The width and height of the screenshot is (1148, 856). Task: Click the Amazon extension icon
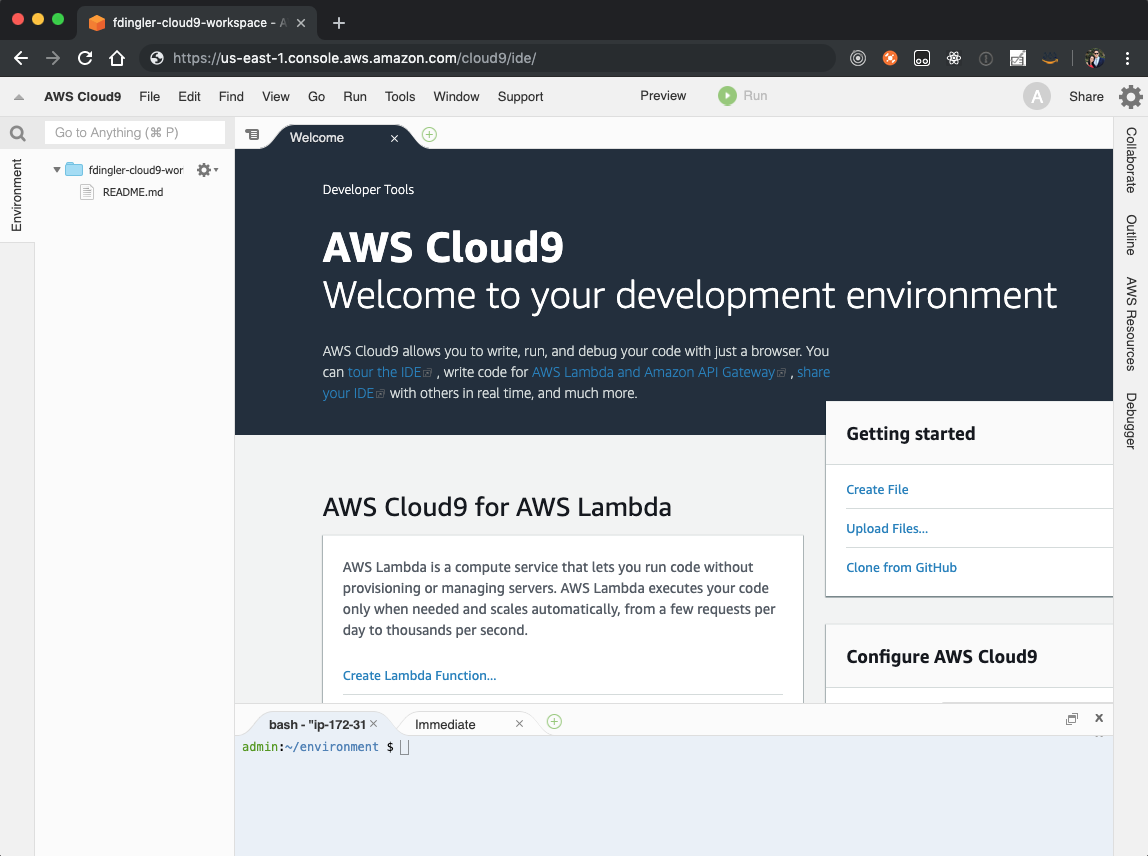coord(1050,59)
